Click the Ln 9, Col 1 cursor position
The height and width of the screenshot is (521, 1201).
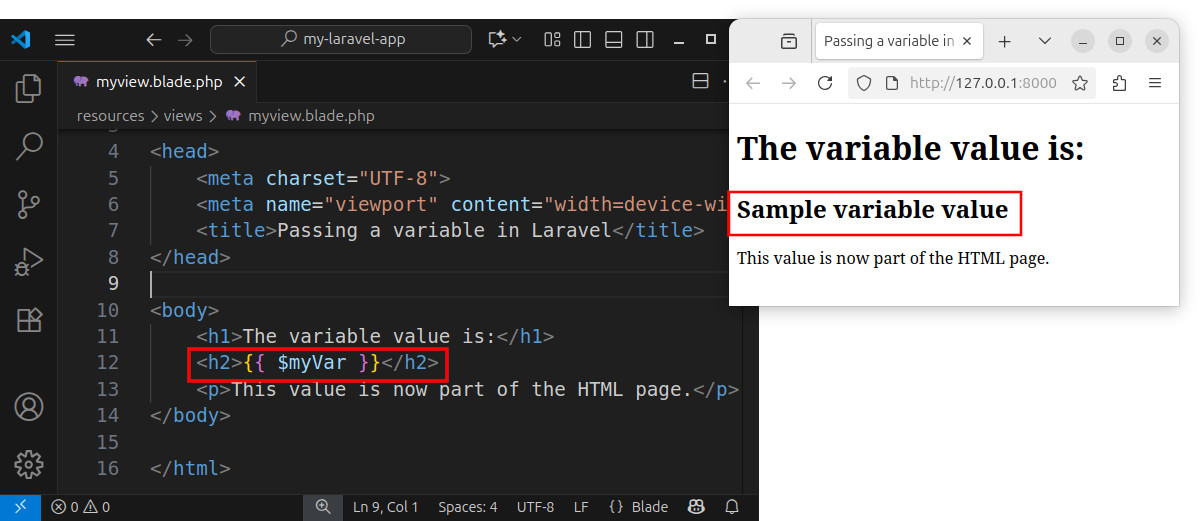[x=385, y=507]
